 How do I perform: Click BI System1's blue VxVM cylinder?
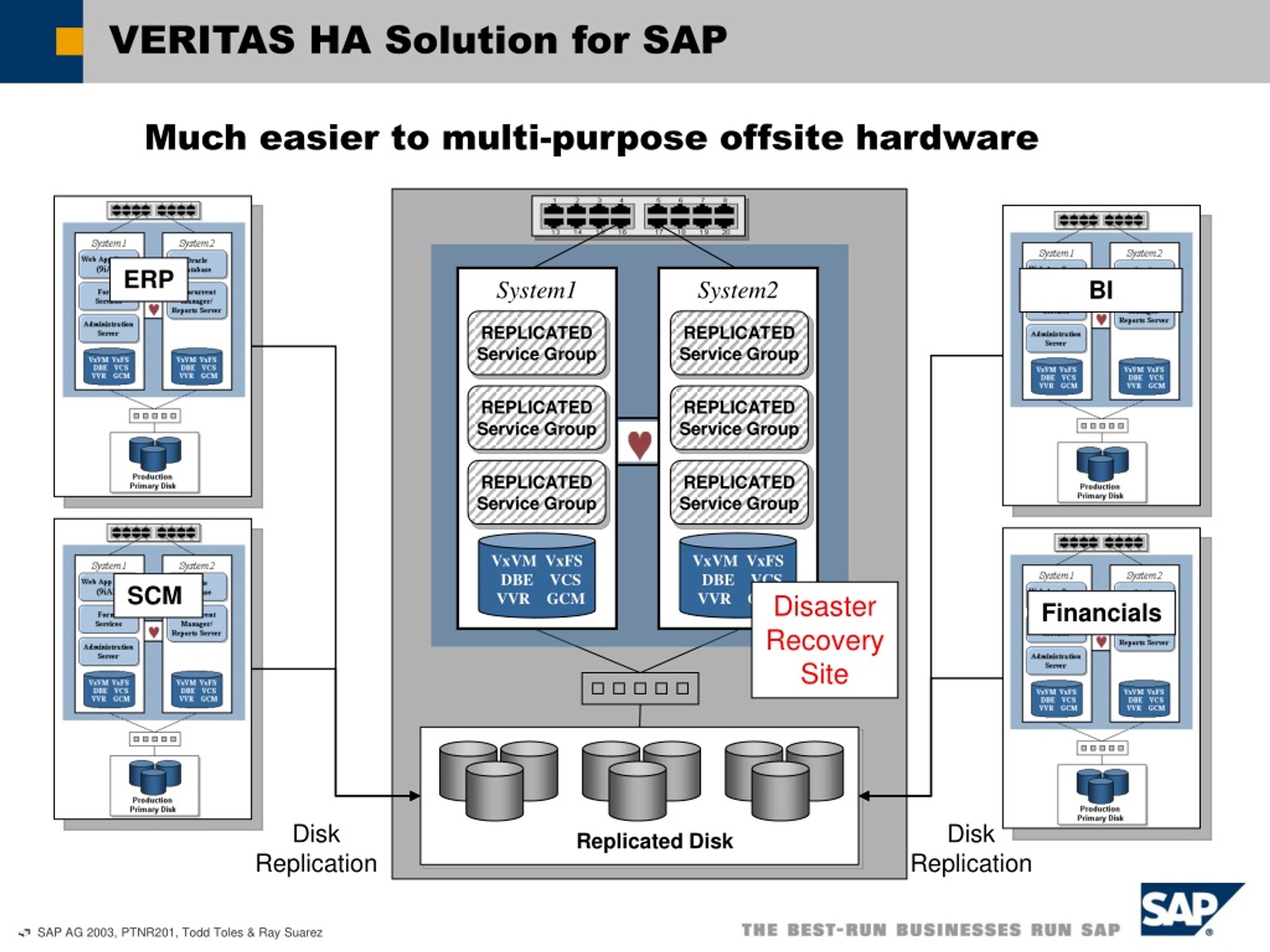(1056, 376)
